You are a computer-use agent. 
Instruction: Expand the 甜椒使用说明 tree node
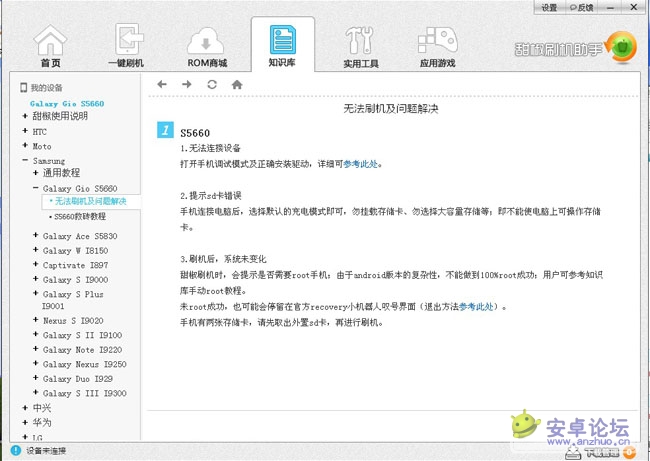25,116
